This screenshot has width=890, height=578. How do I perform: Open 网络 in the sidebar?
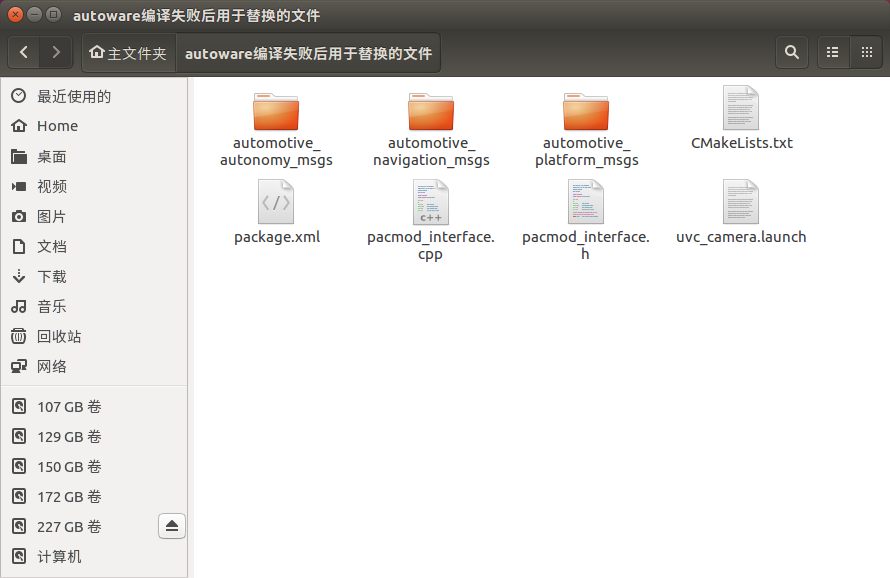(x=94, y=367)
